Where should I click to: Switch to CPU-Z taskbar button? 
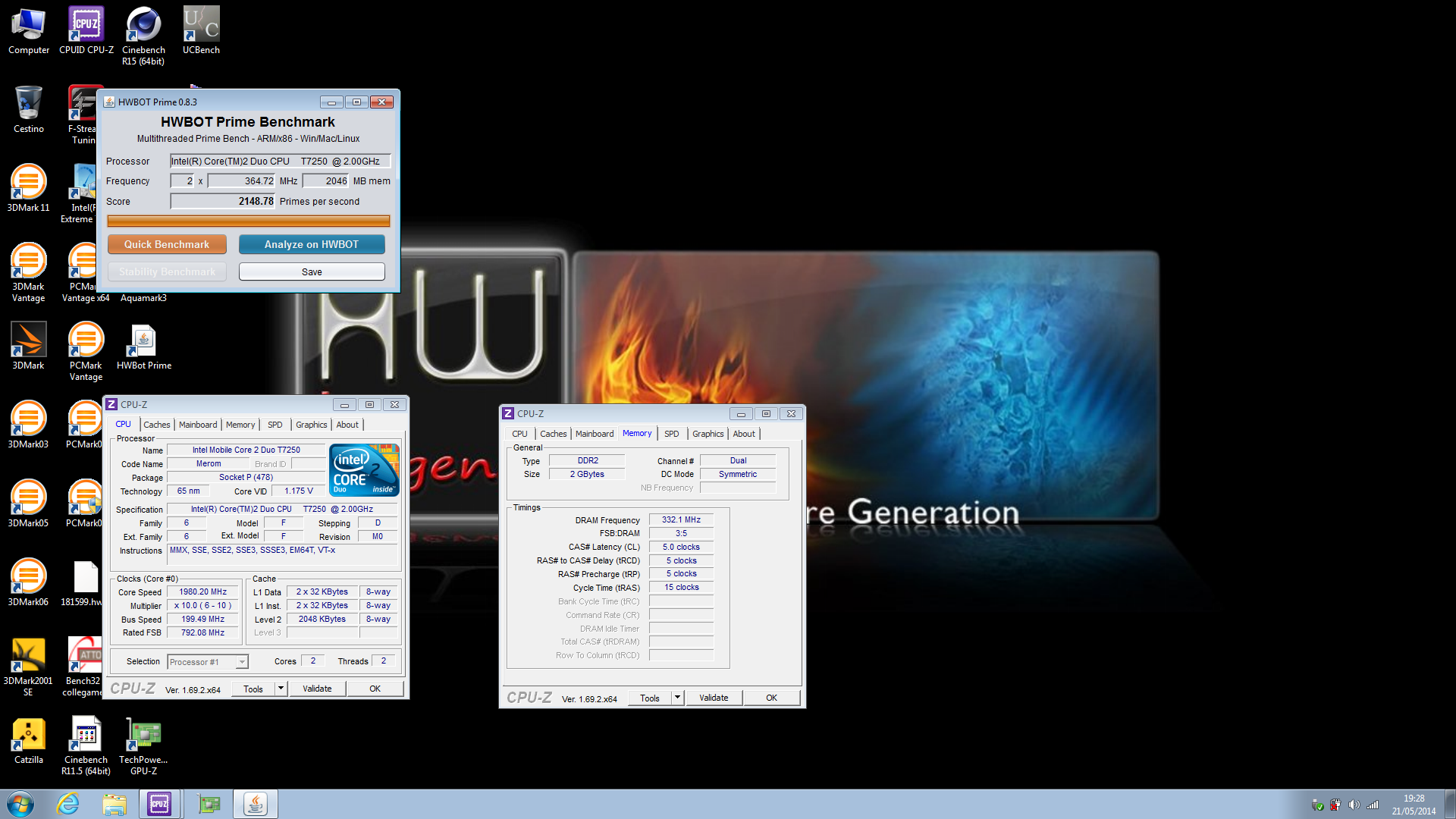160,804
